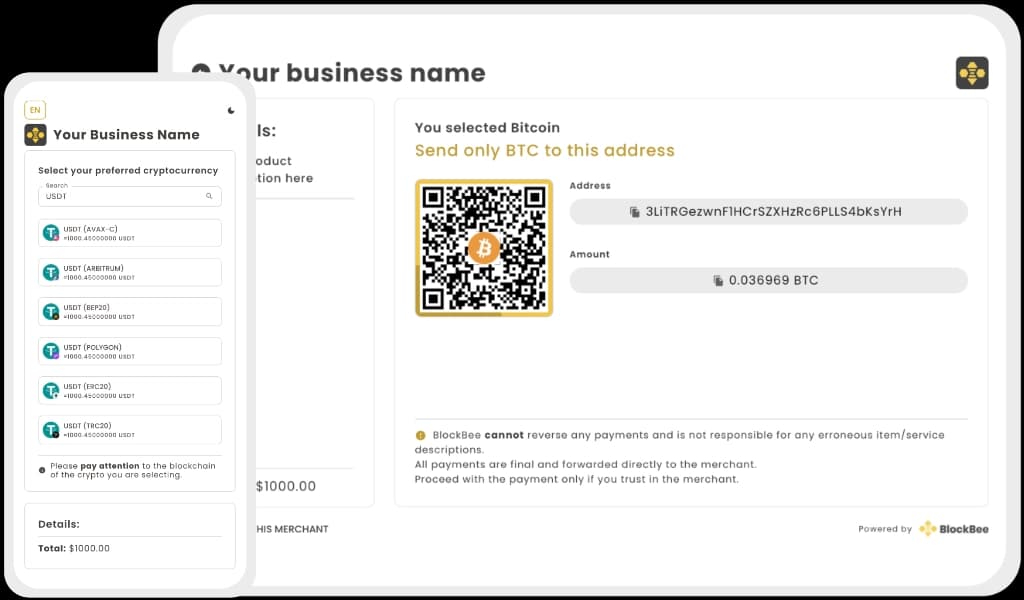1024x600 pixels.
Task: Click the info icon beside pay attention note
Action: pos(42,470)
